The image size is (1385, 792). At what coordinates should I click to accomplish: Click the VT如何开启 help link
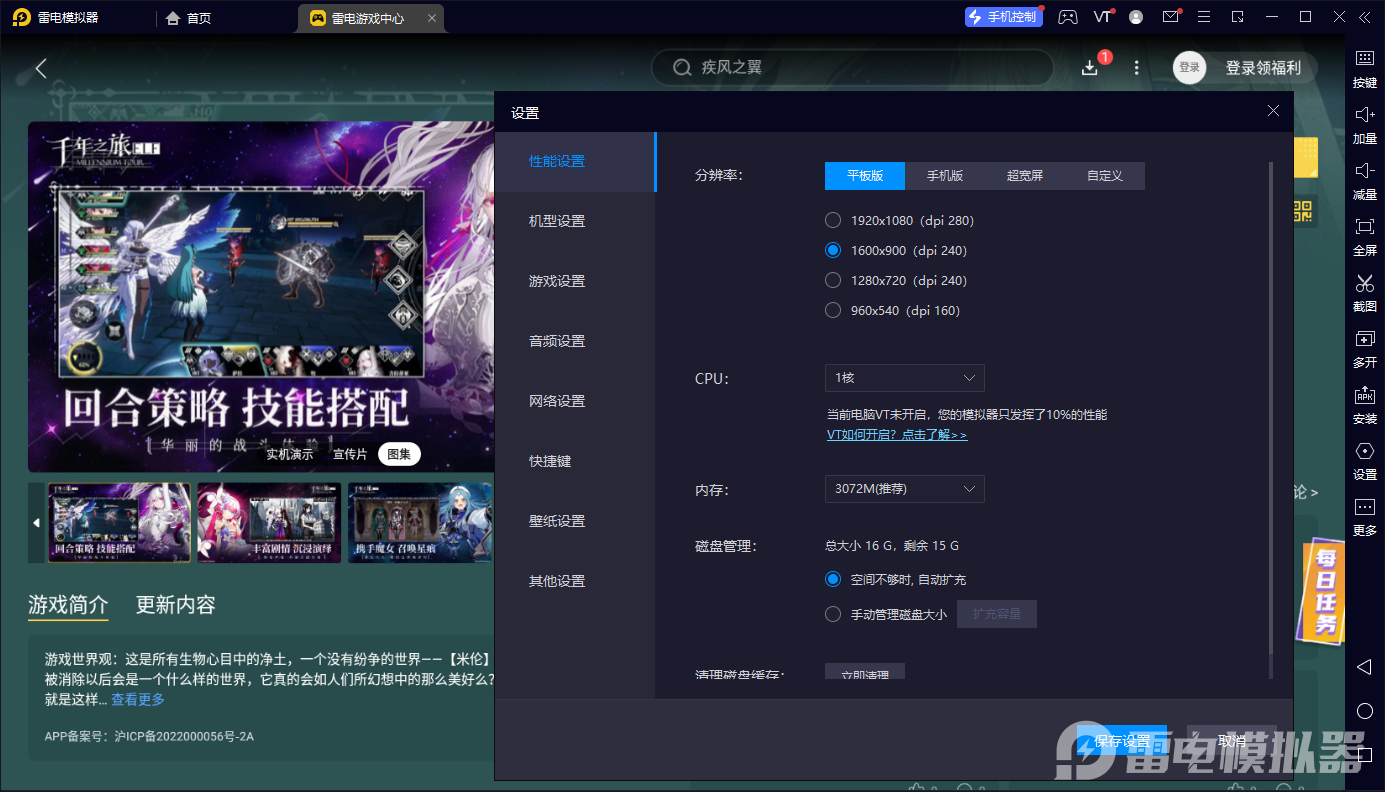pyautogui.click(x=896, y=435)
